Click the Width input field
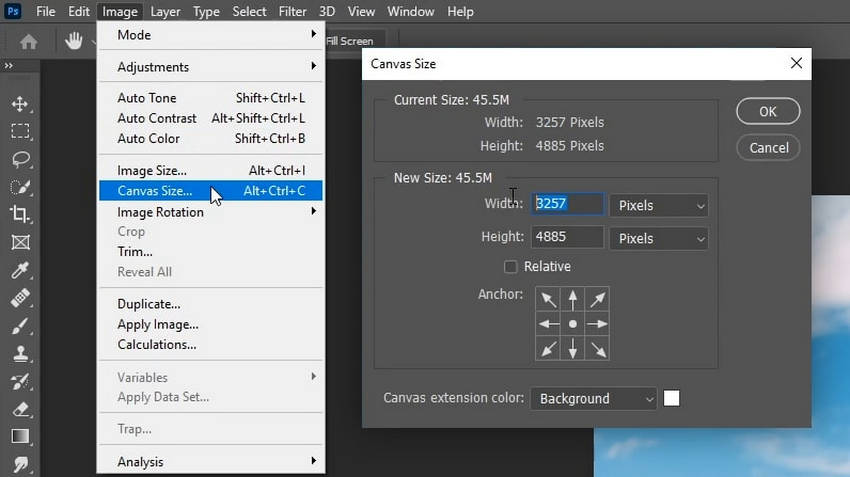850x477 pixels. tap(567, 204)
